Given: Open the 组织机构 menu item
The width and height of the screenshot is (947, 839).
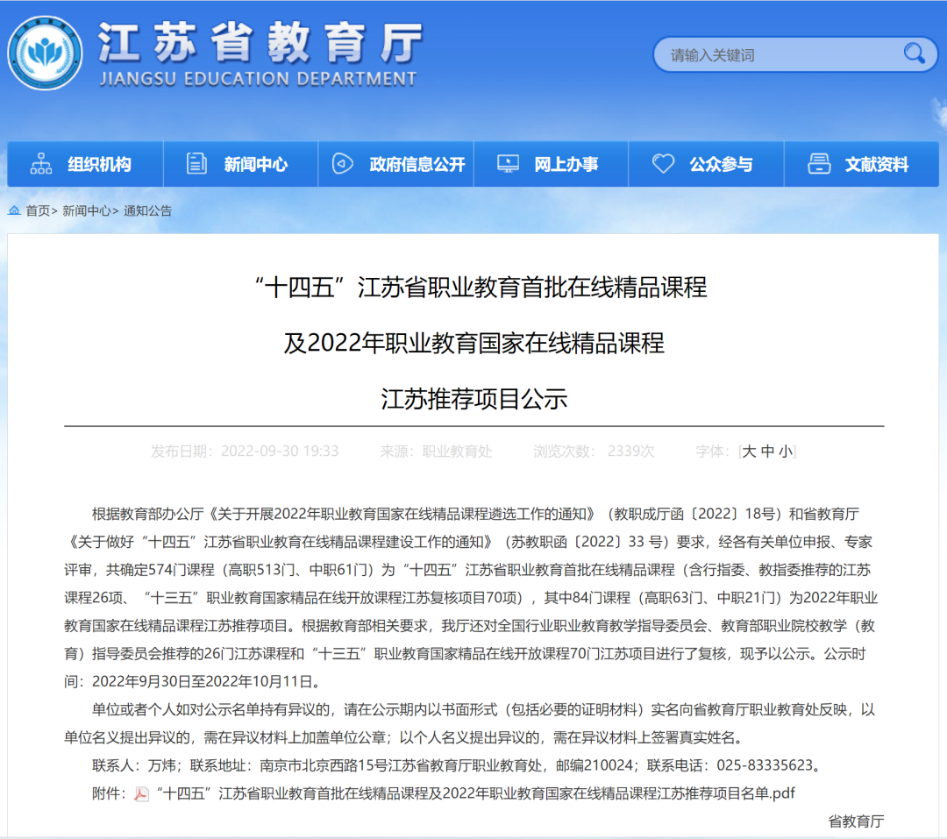Looking at the screenshot, I should [x=99, y=165].
